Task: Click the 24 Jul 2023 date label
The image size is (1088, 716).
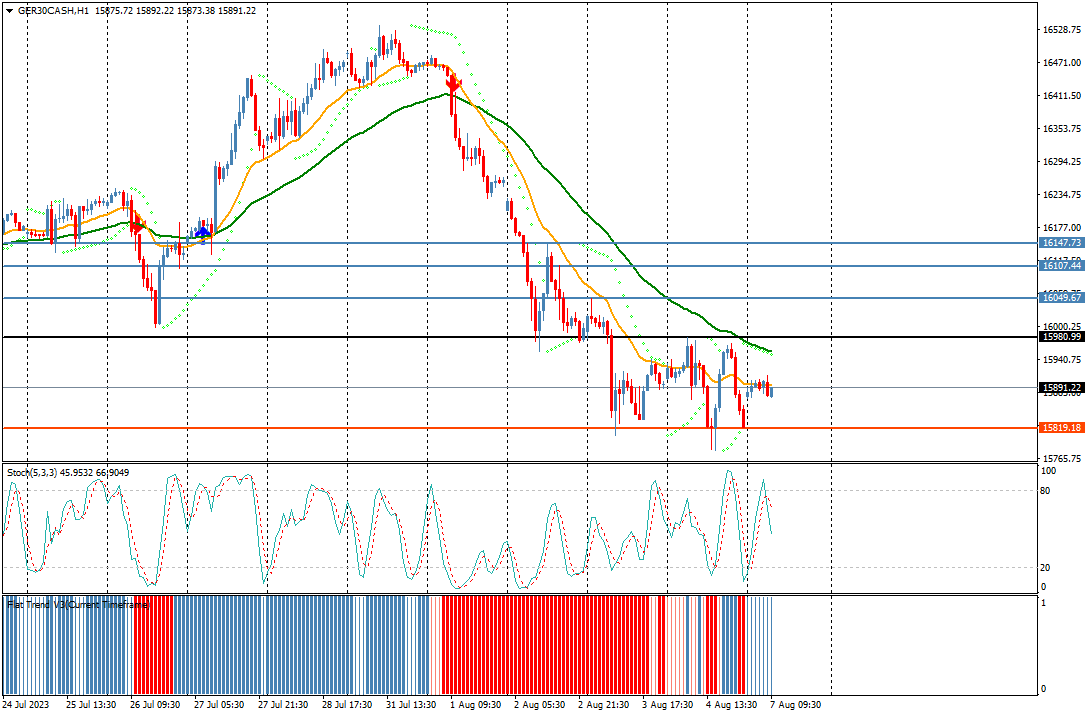Action: [26, 704]
